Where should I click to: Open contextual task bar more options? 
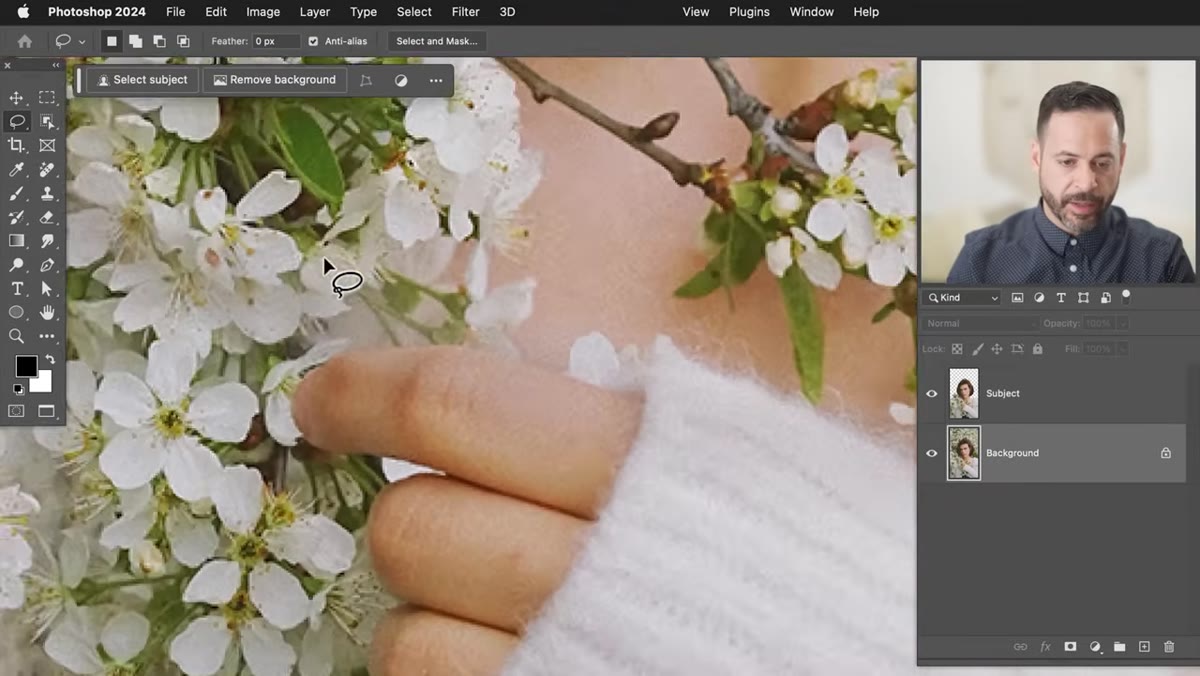coord(436,80)
